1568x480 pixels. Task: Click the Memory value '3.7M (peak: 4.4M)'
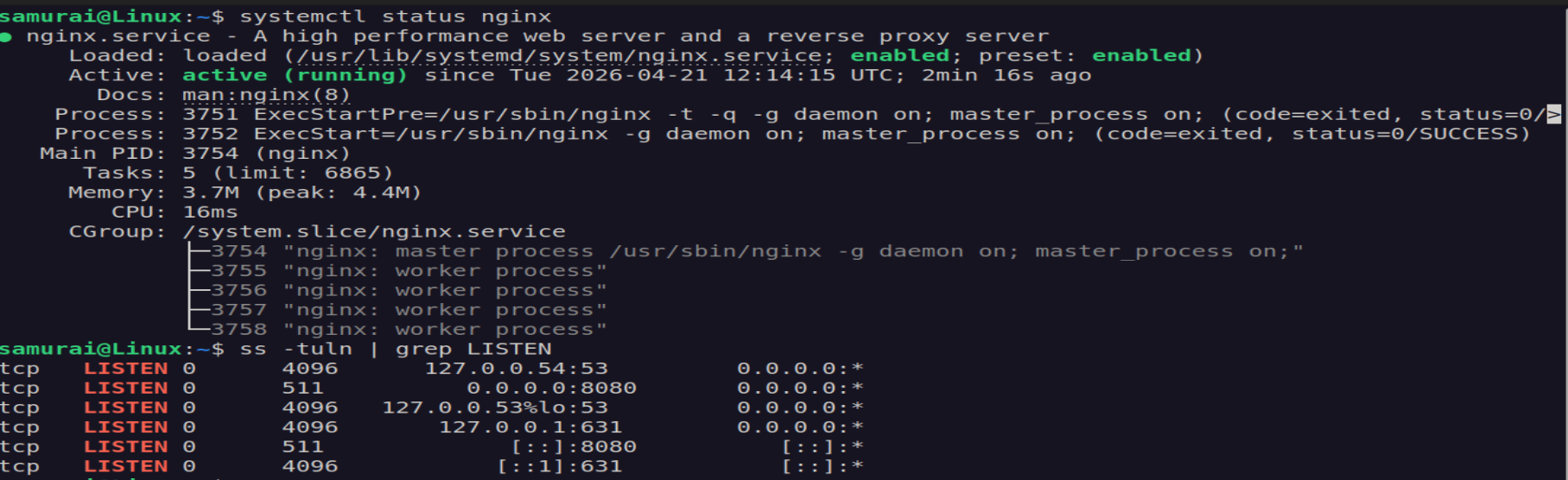pos(302,193)
